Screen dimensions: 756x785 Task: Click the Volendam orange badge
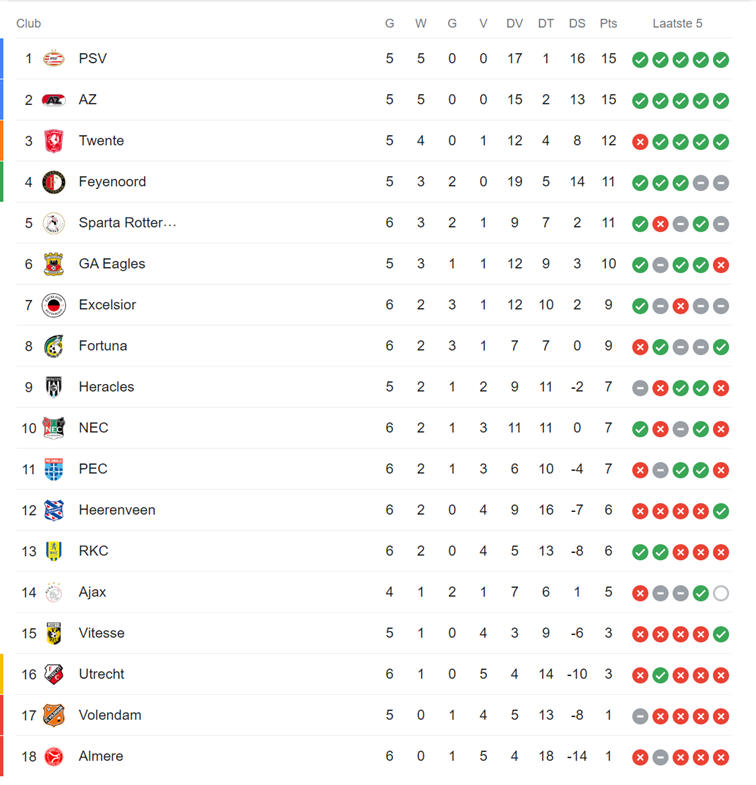(54, 715)
